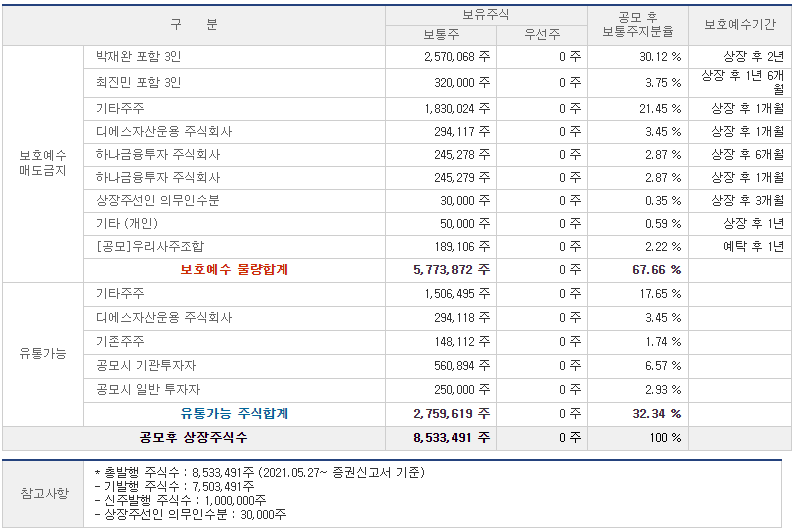Click the value '1,830,024 주'
Screen dimensions: 795x529
click(x=457, y=109)
